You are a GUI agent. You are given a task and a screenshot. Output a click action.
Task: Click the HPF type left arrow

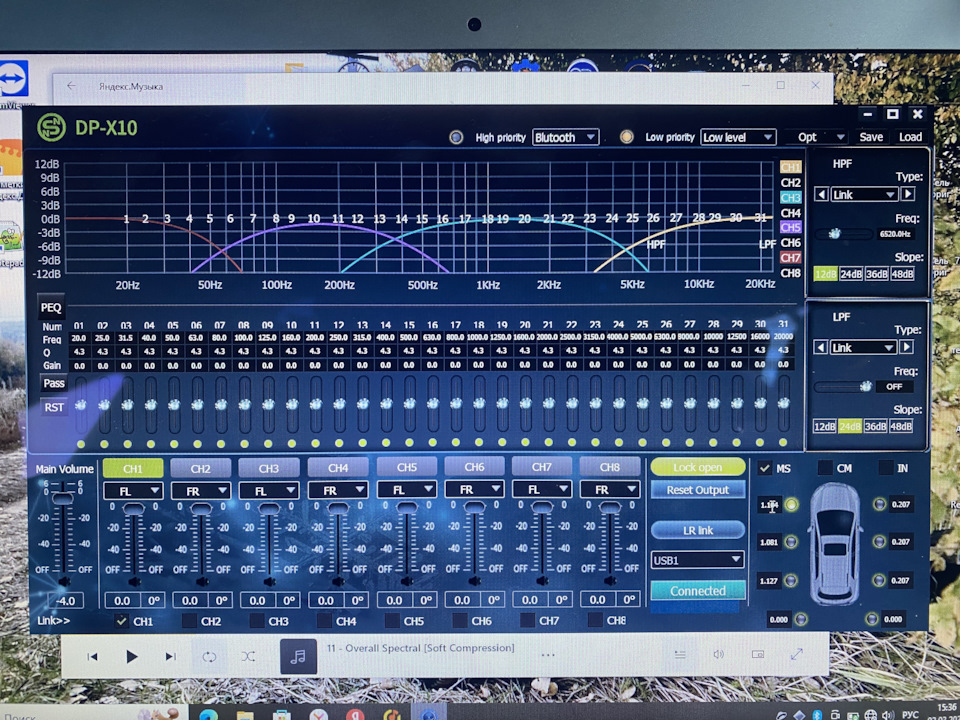[x=821, y=194]
